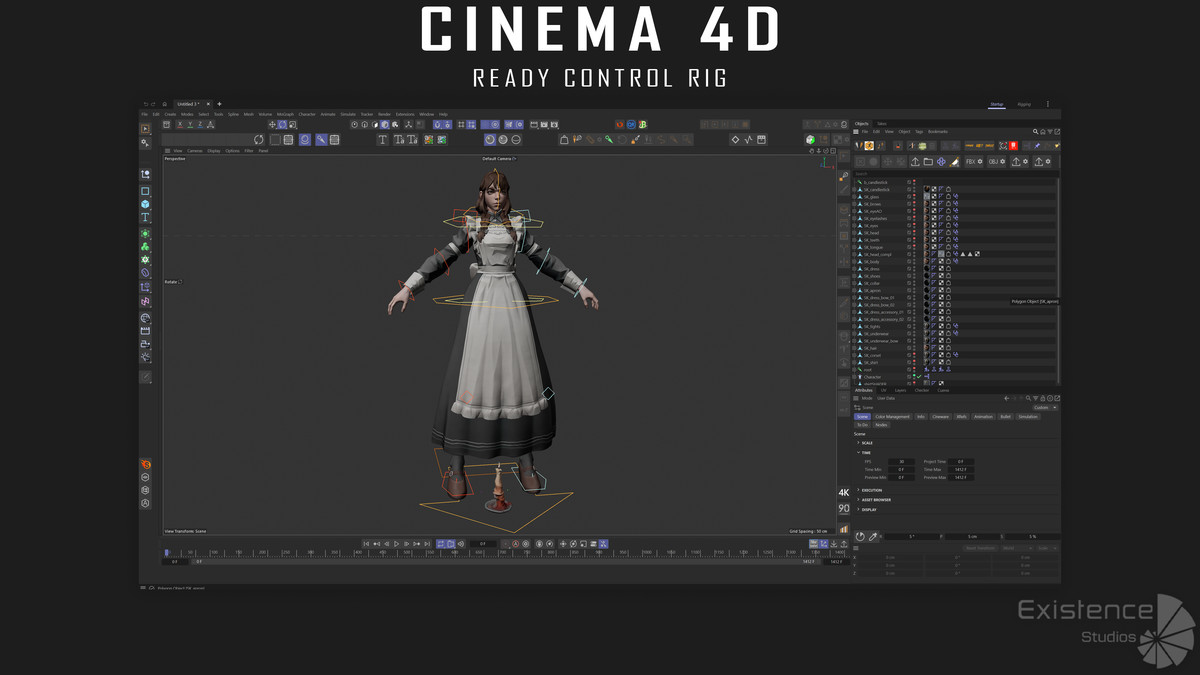Image resolution: width=1200 pixels, height=675 pixels.
Task: Click the magnifier search icon in the Objects panel
Action: 1035,130
